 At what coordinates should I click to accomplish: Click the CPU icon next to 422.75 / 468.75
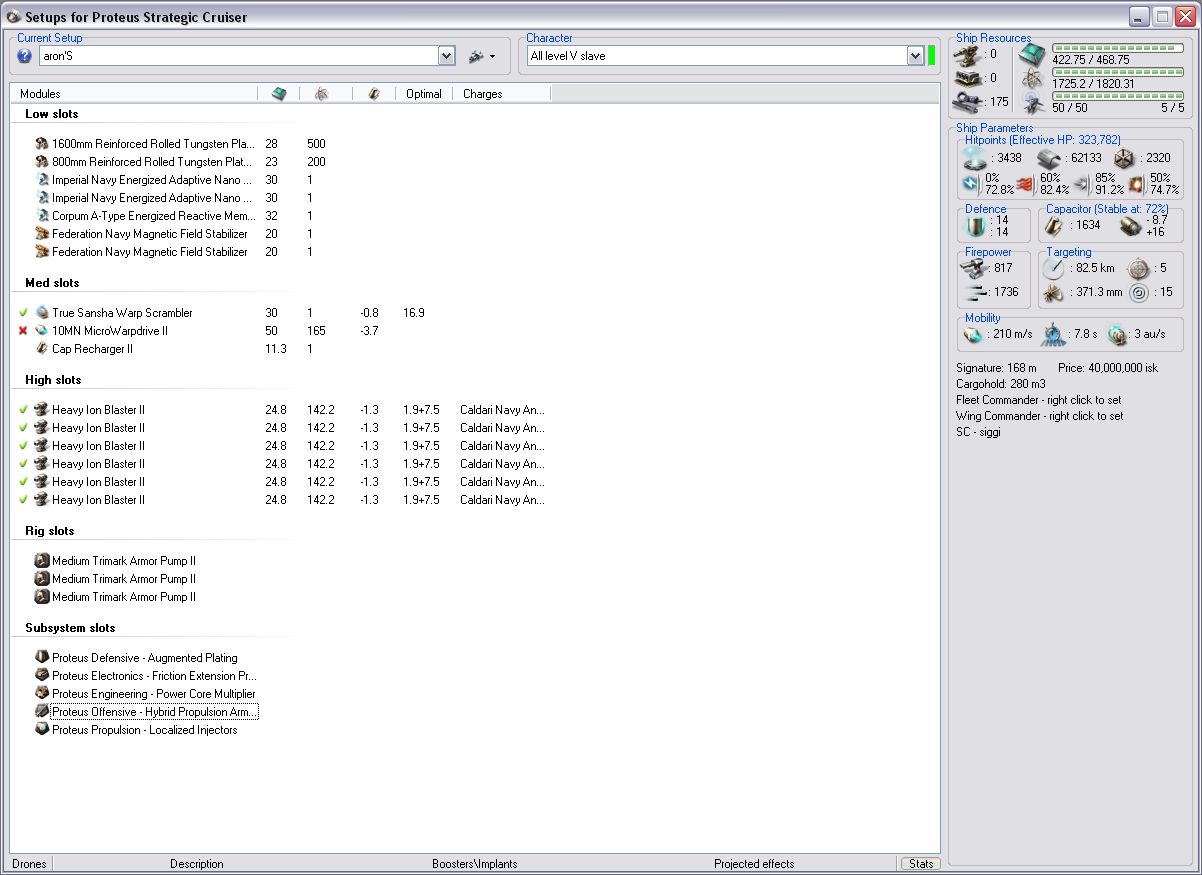point(1033,54)
